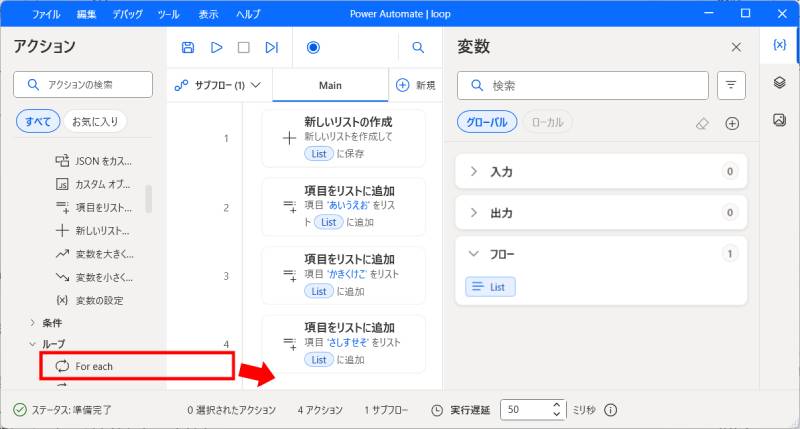
Task: Click the recorder icon in toolbar
Action: [x=313, y=47]
